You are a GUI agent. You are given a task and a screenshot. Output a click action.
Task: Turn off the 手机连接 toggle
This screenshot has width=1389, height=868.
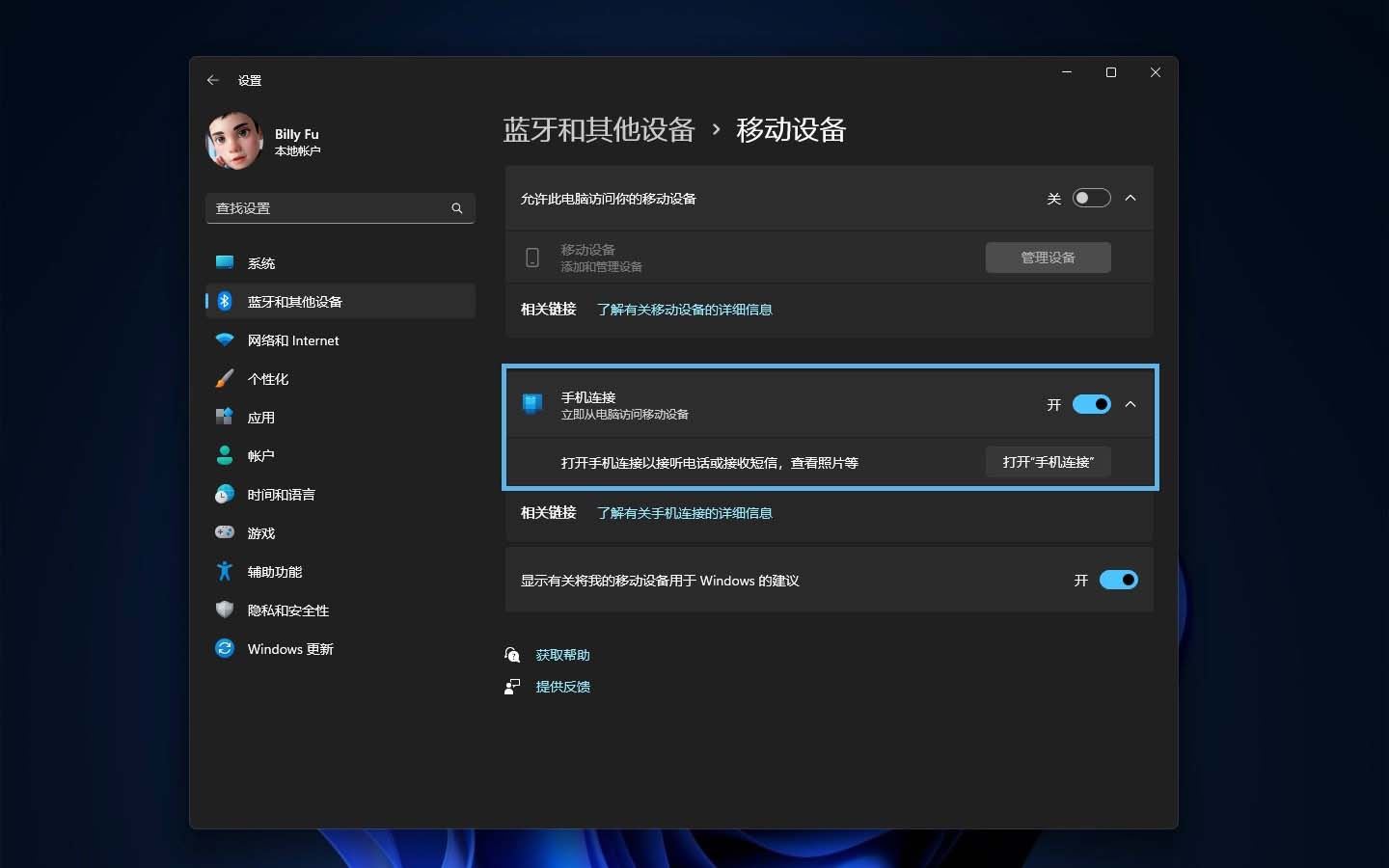tap(1091, 404)
